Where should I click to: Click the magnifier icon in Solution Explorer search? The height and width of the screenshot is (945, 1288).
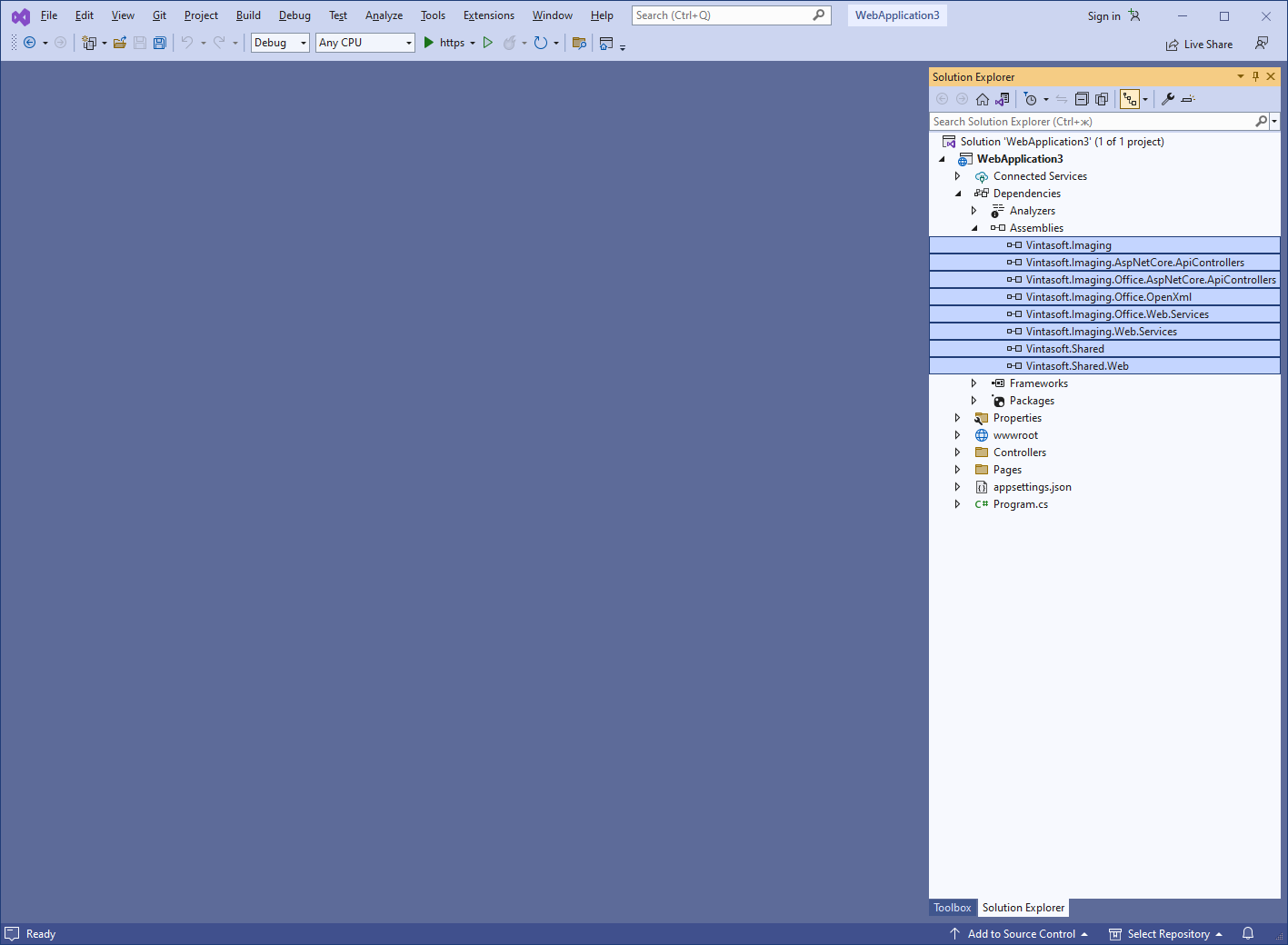point(1261,121)
